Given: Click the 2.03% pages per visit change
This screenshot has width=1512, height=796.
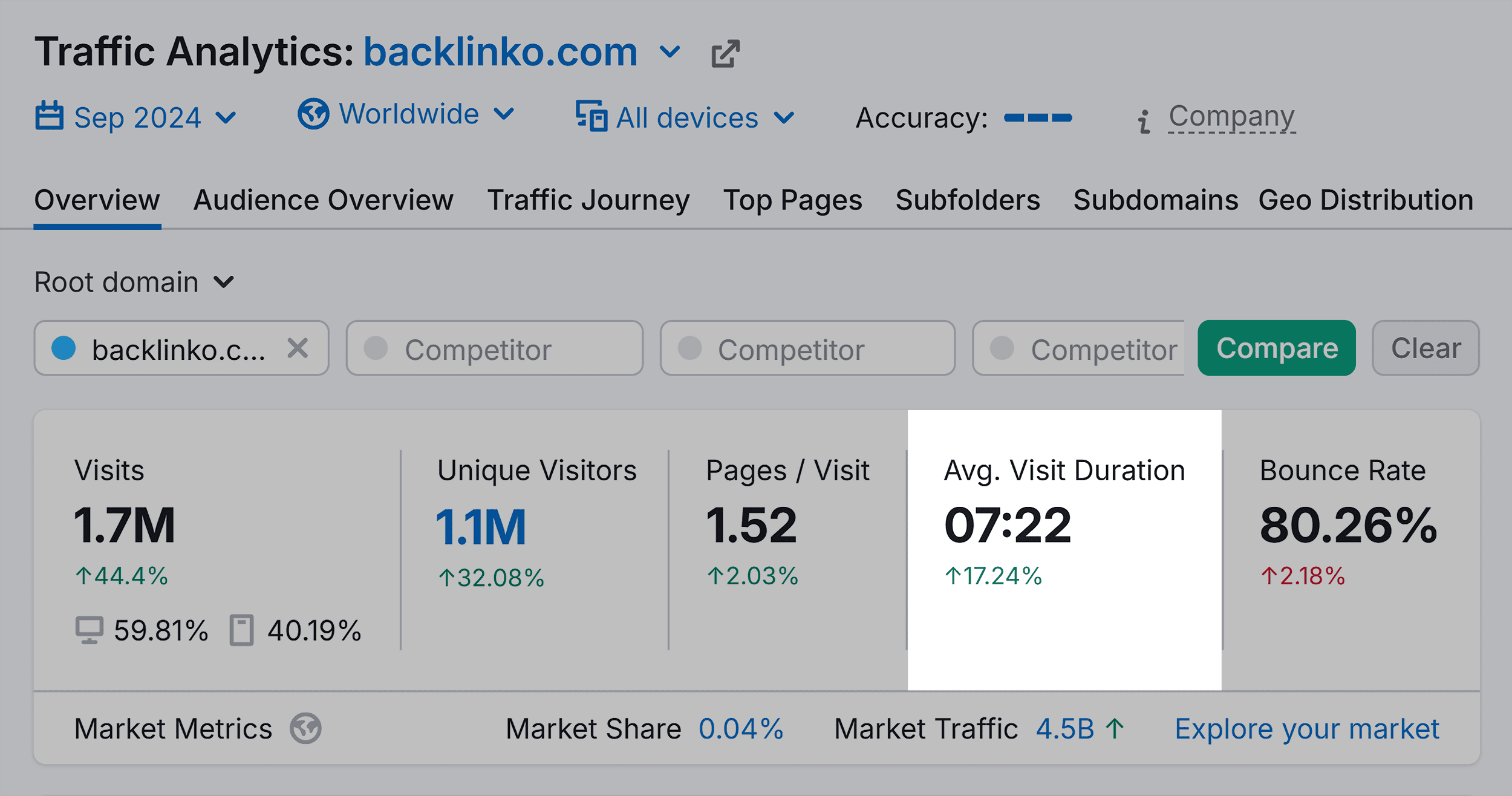Looking at the screenshot, I should click(753, 576).
